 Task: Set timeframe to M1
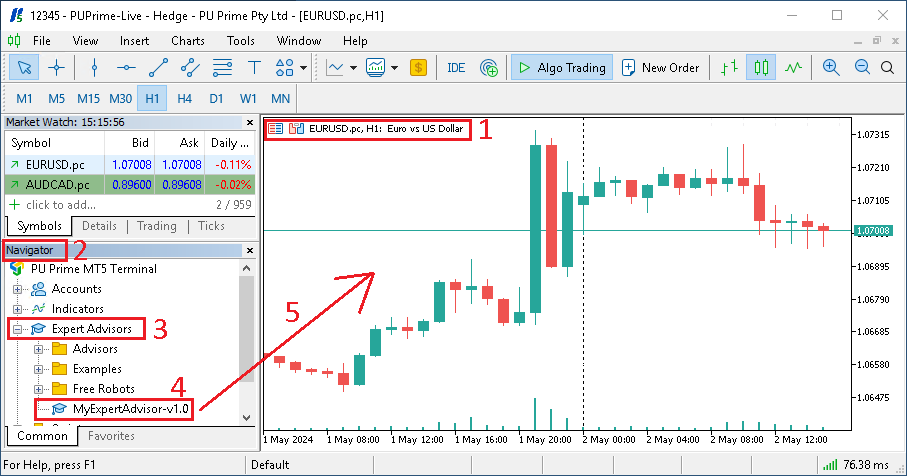[x=24, y=98]
